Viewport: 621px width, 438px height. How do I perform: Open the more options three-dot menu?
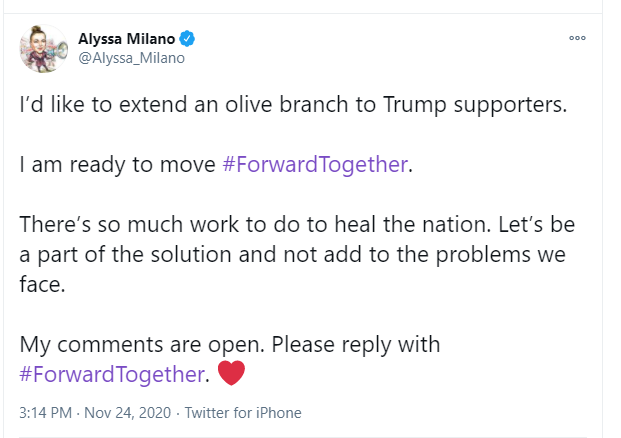577,38
